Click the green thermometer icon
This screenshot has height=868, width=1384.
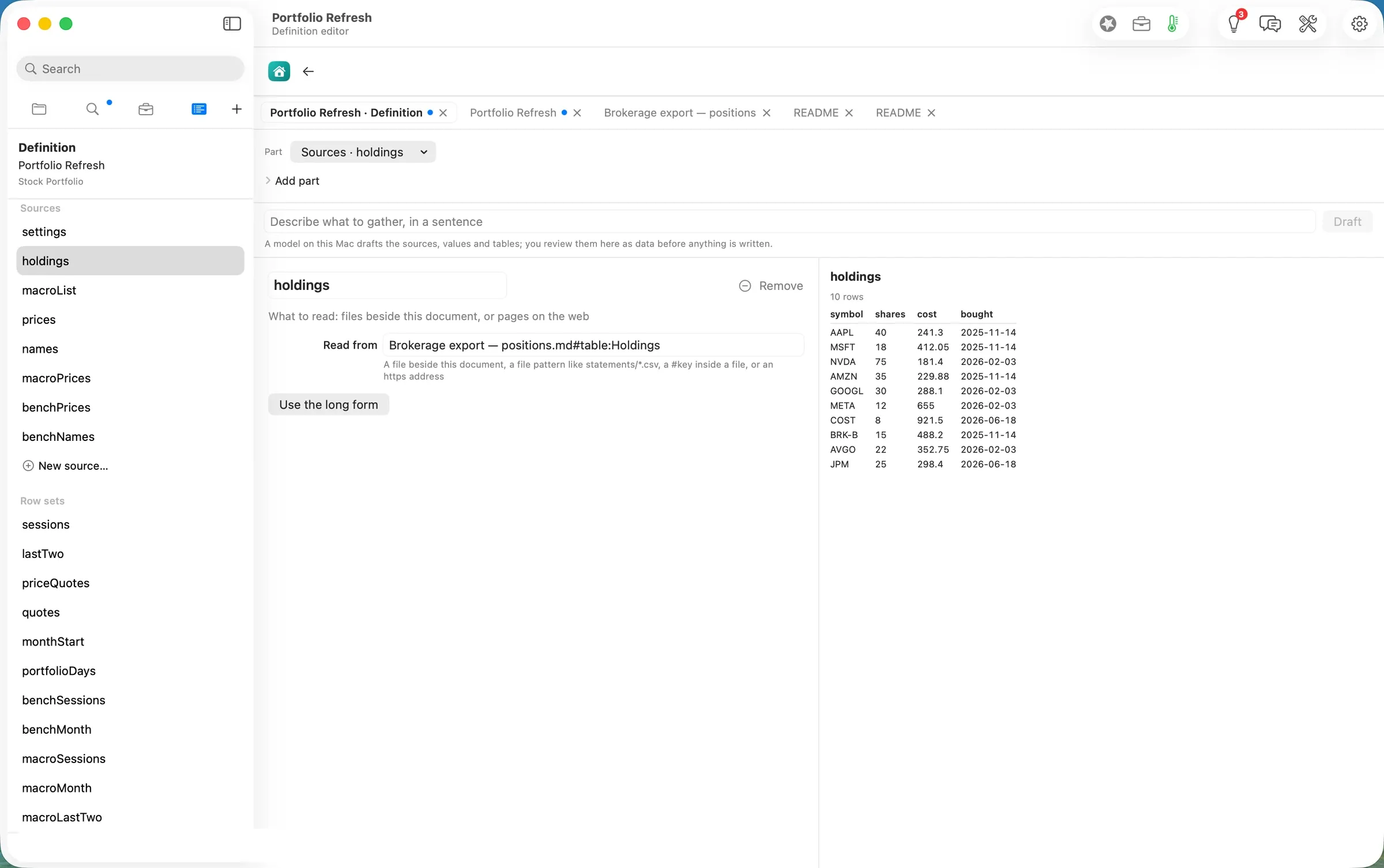pos(1172,24)
